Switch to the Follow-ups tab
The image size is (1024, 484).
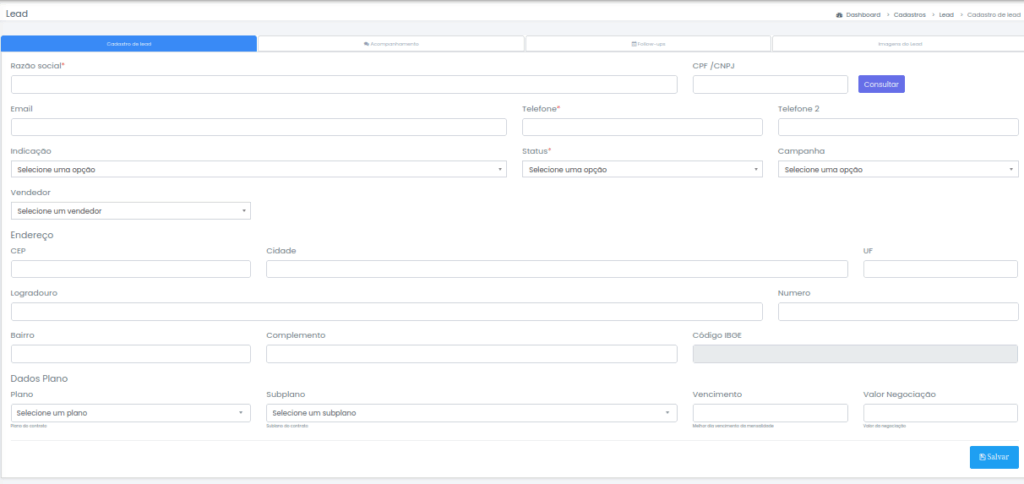coord(648,44)
